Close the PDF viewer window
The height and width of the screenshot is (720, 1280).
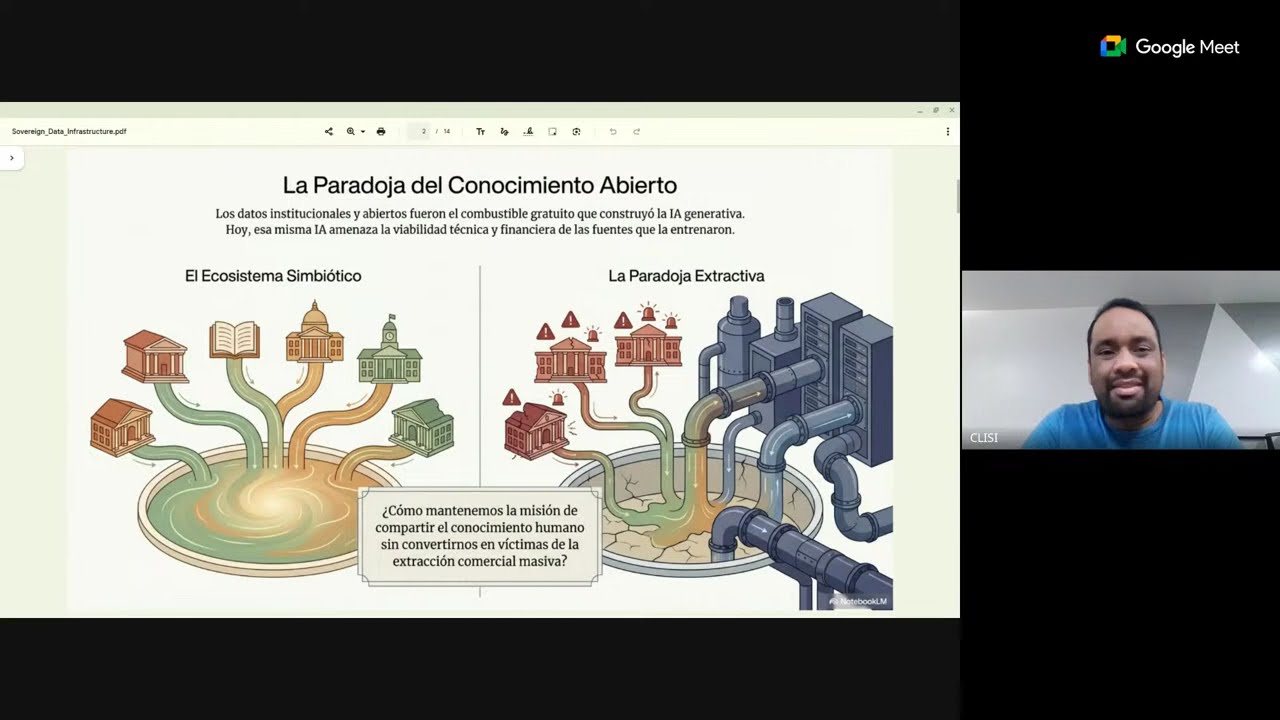click(x=952, y=110)
